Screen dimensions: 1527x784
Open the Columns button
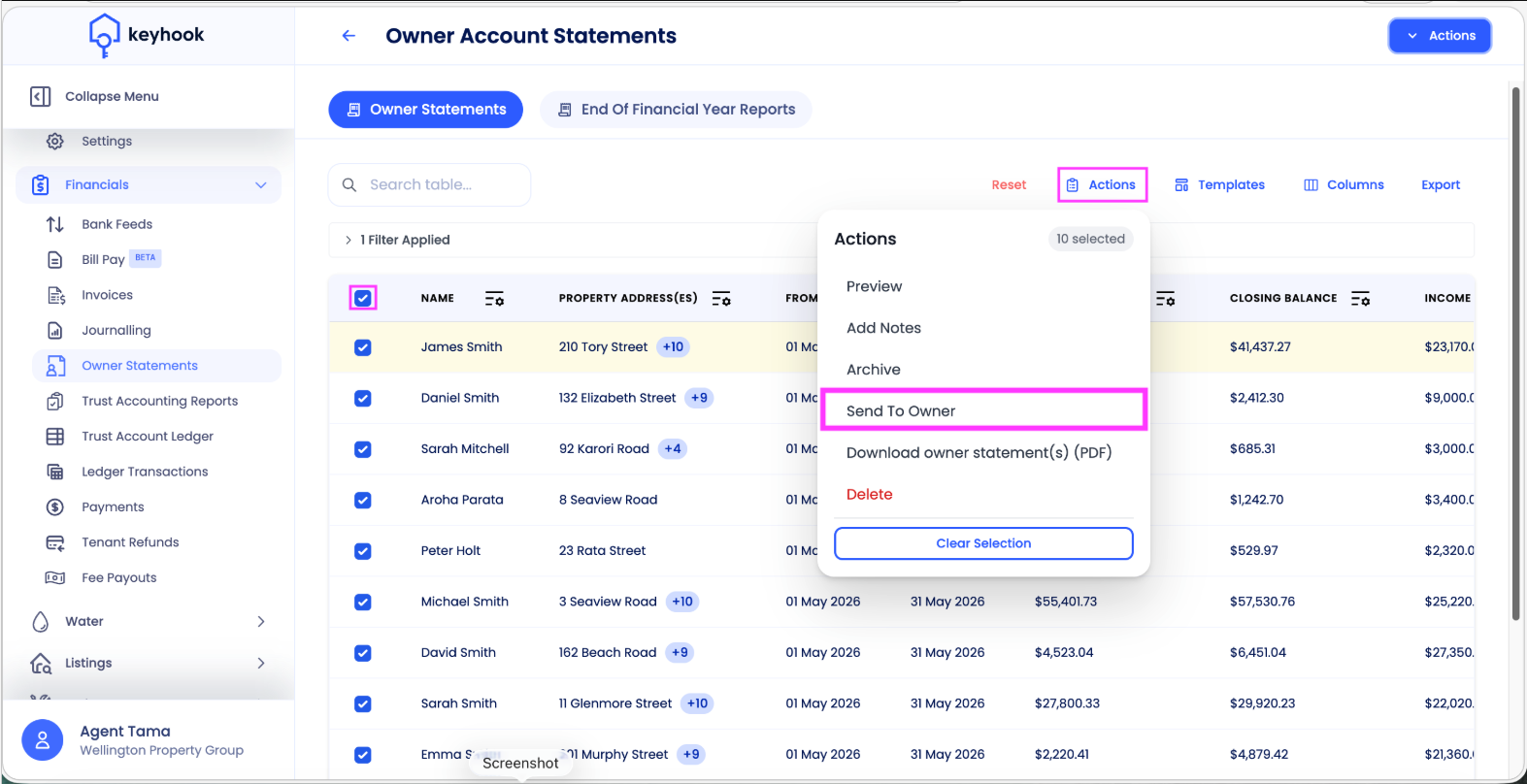(1344, 185)
